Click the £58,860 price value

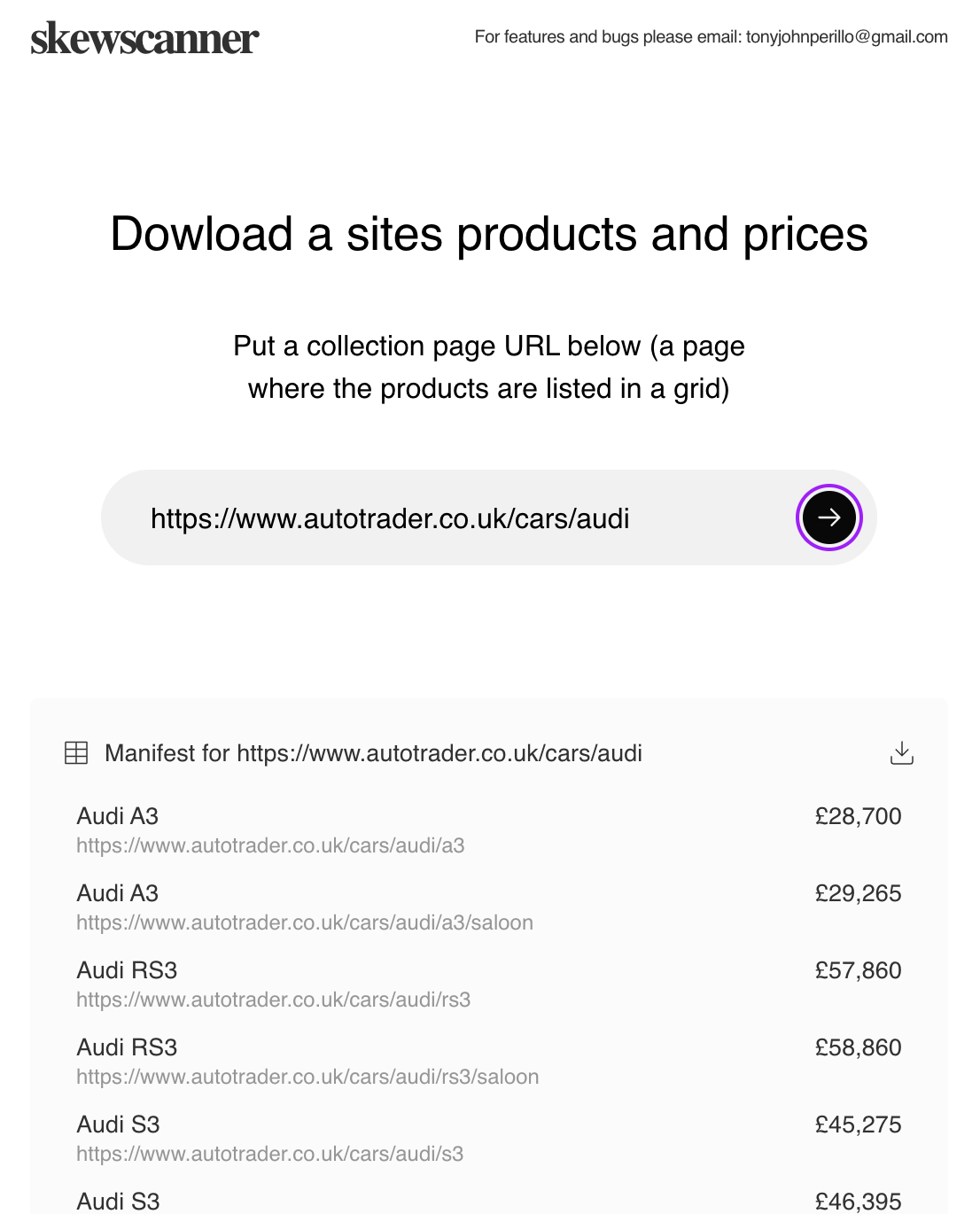(858, 1047)
